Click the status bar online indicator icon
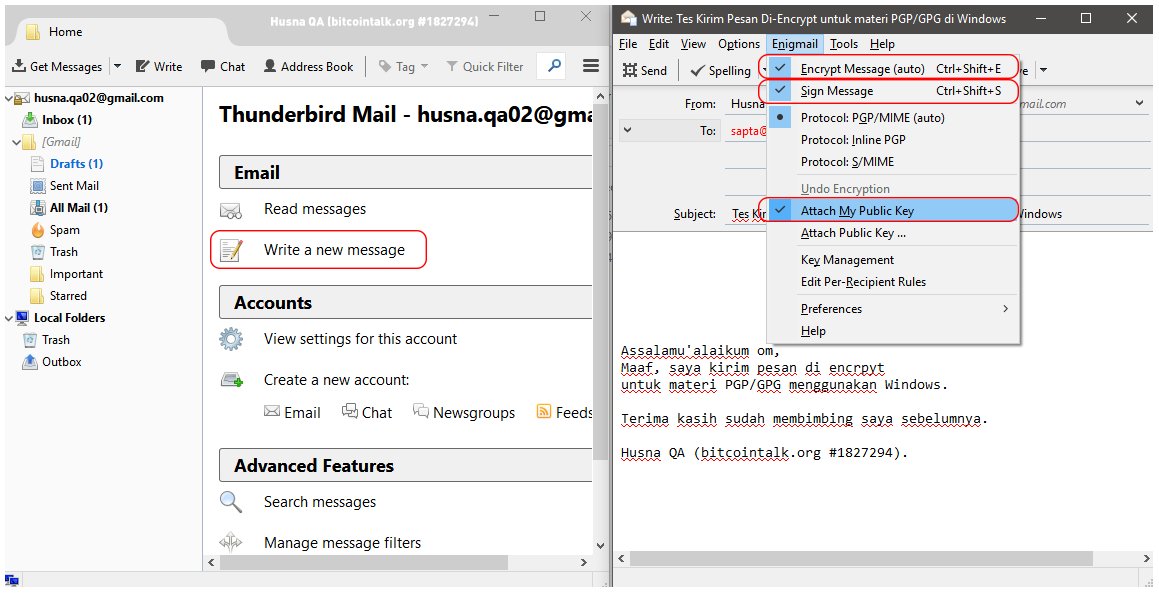The width and height of the screenshot is (1159, 593). (12, 581)
